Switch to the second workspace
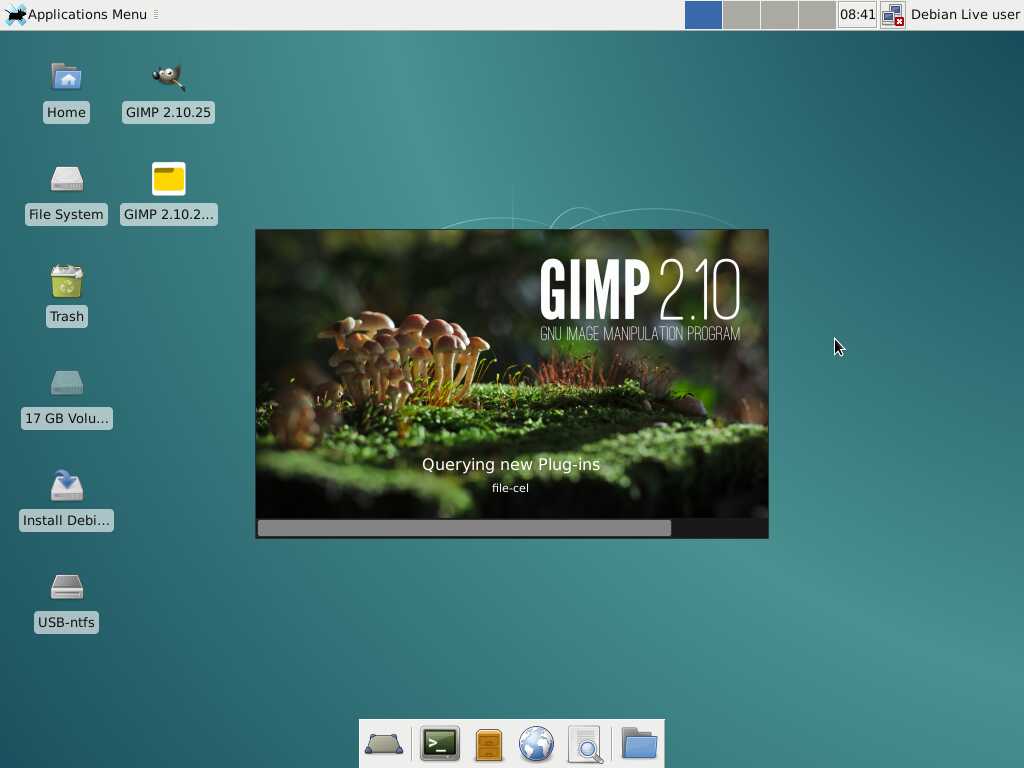The width and height of the screenshot is (1024, 768). [741, 14]
